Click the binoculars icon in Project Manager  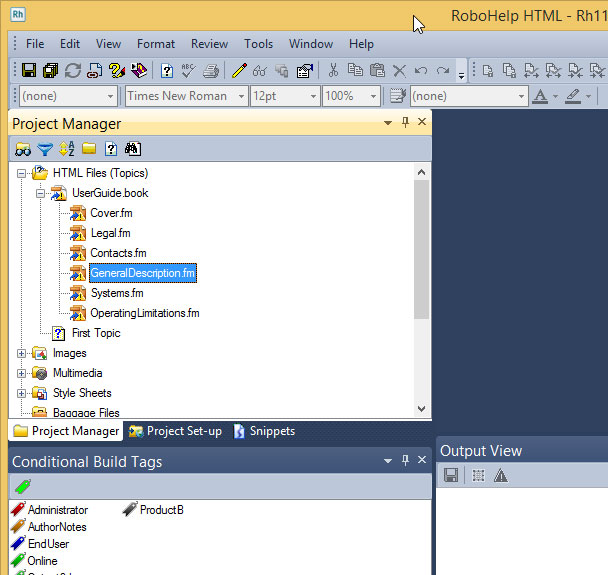pyautogui.click(x=22, y=149)
